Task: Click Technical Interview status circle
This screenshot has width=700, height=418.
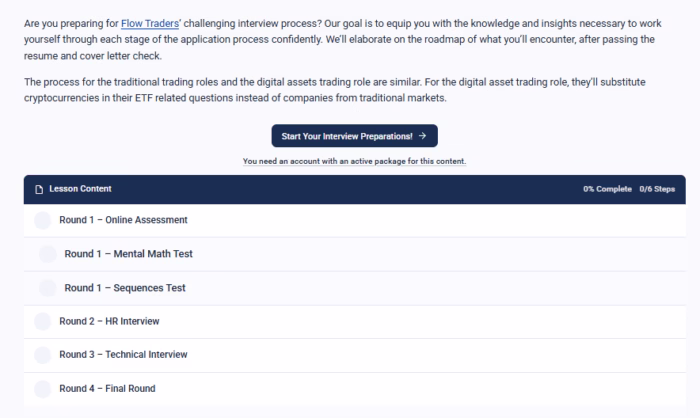Action: tap(43, 355)
